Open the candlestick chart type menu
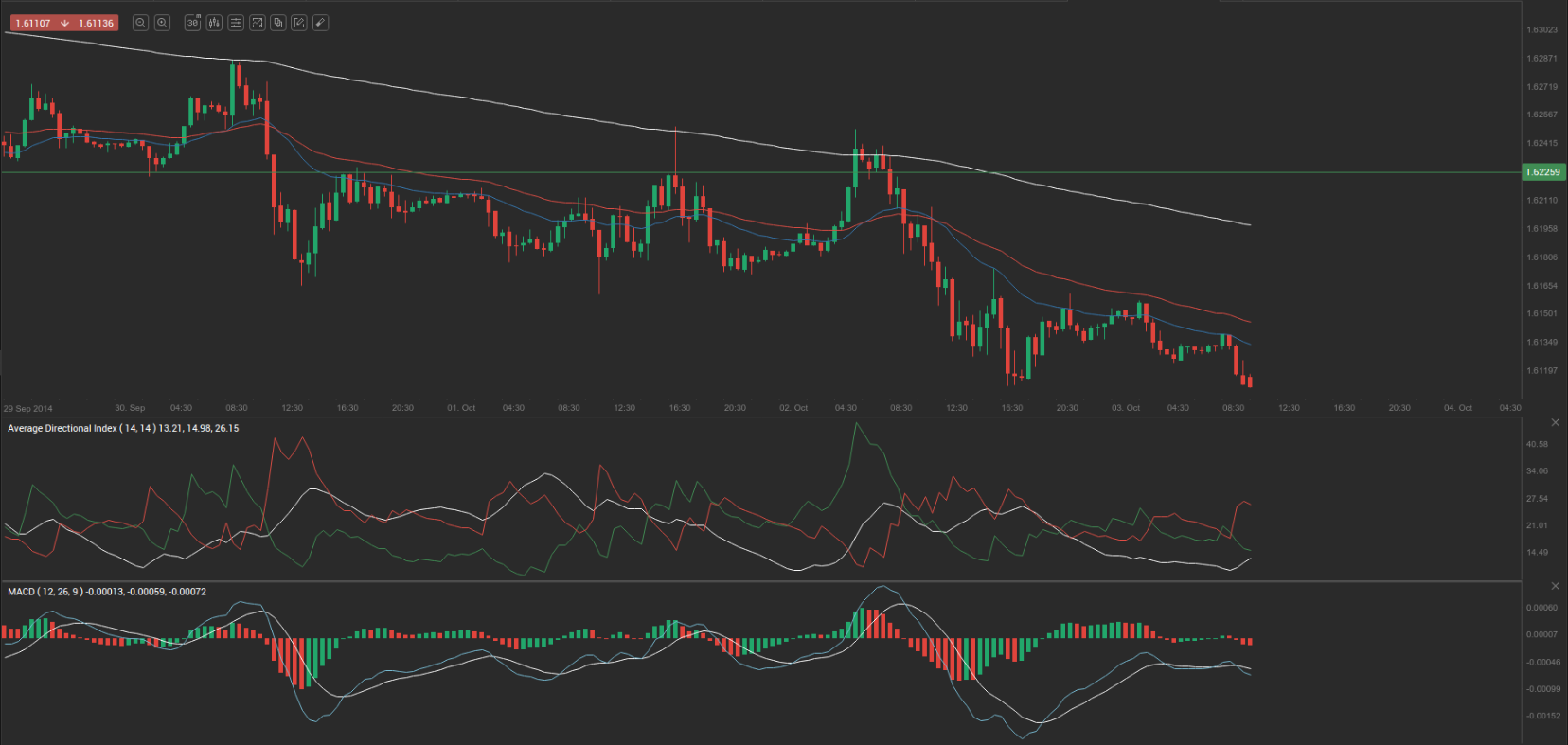This screenshot has height=745, width=1568. (215, 23)
